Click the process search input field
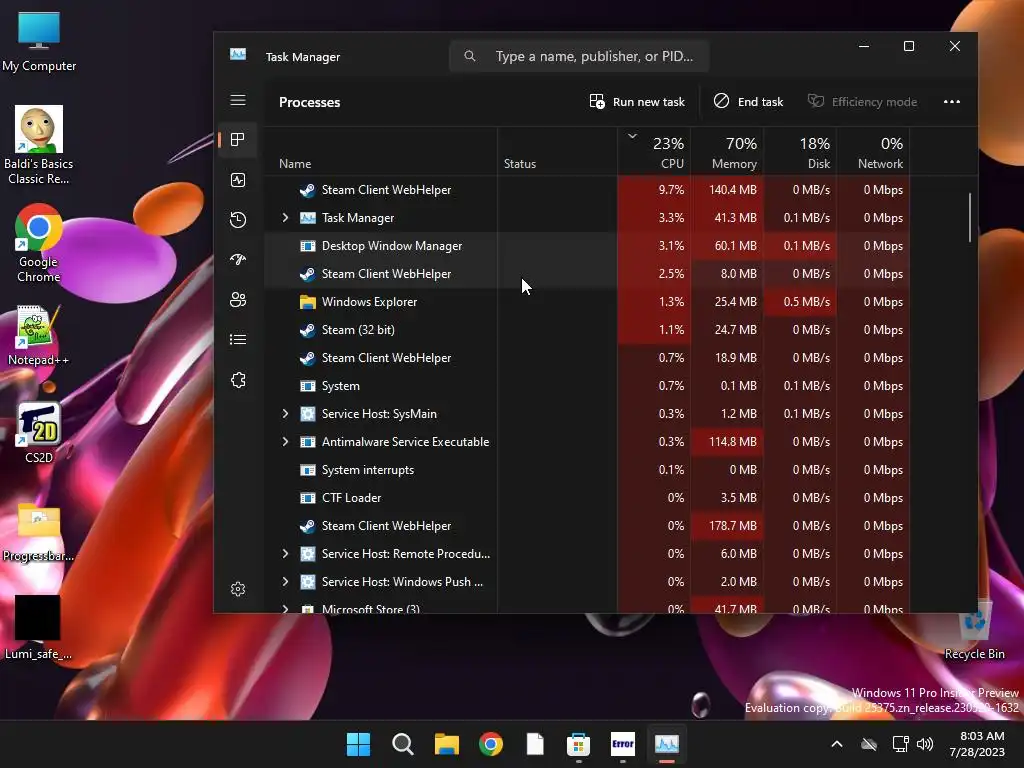 click(x=579, y=56)
